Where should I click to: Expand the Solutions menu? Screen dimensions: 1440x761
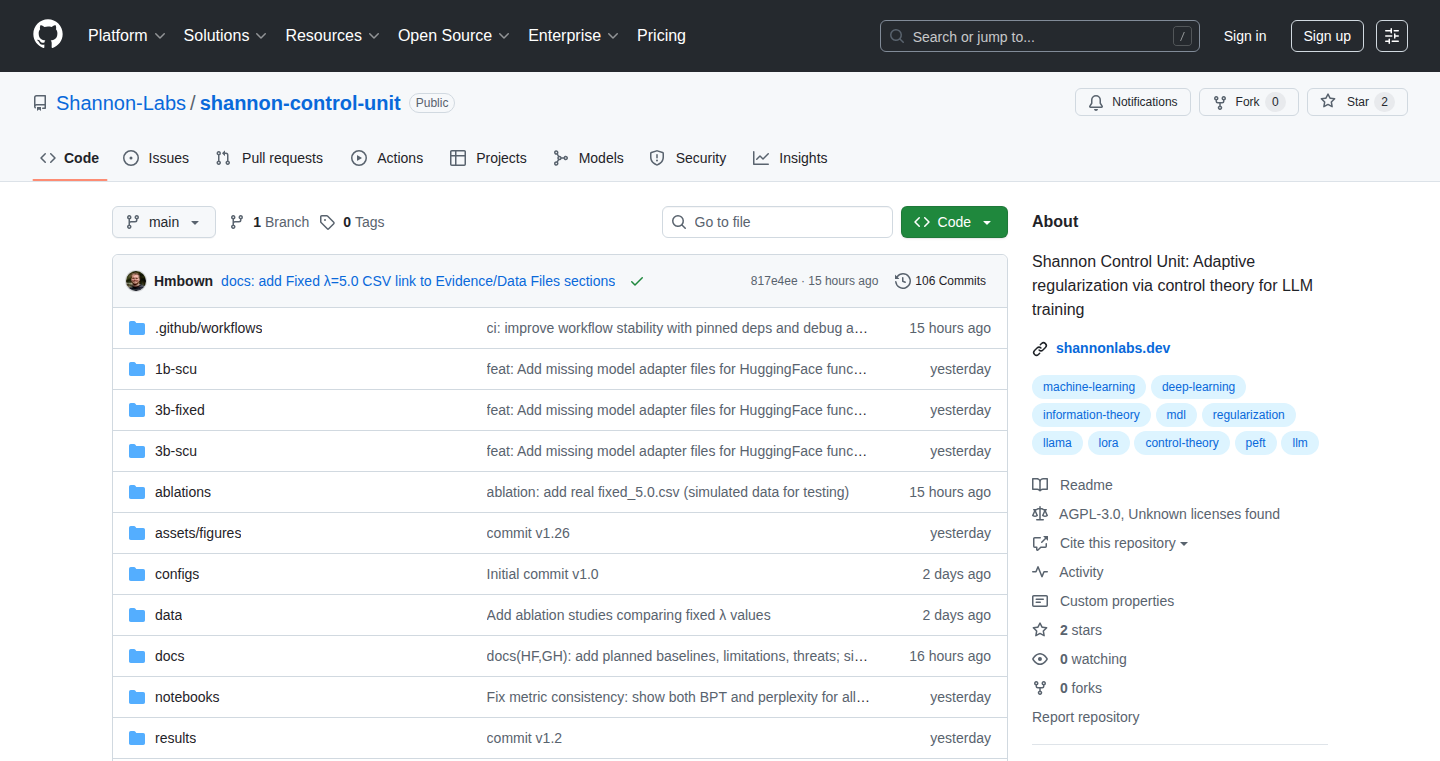click(225, 36)
